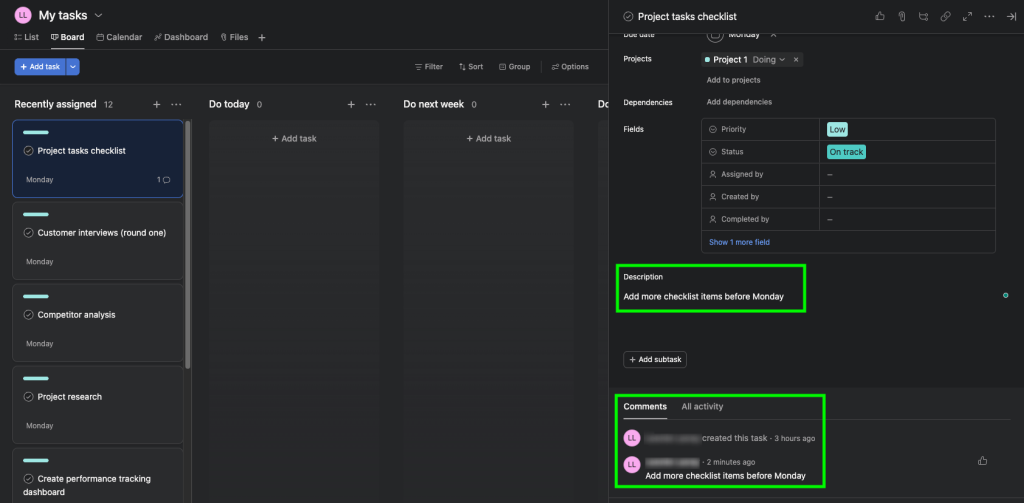The width and height of the screenshot is (1024, 503).
Task: Select the Comments tab
Action: tap(645, 406)
